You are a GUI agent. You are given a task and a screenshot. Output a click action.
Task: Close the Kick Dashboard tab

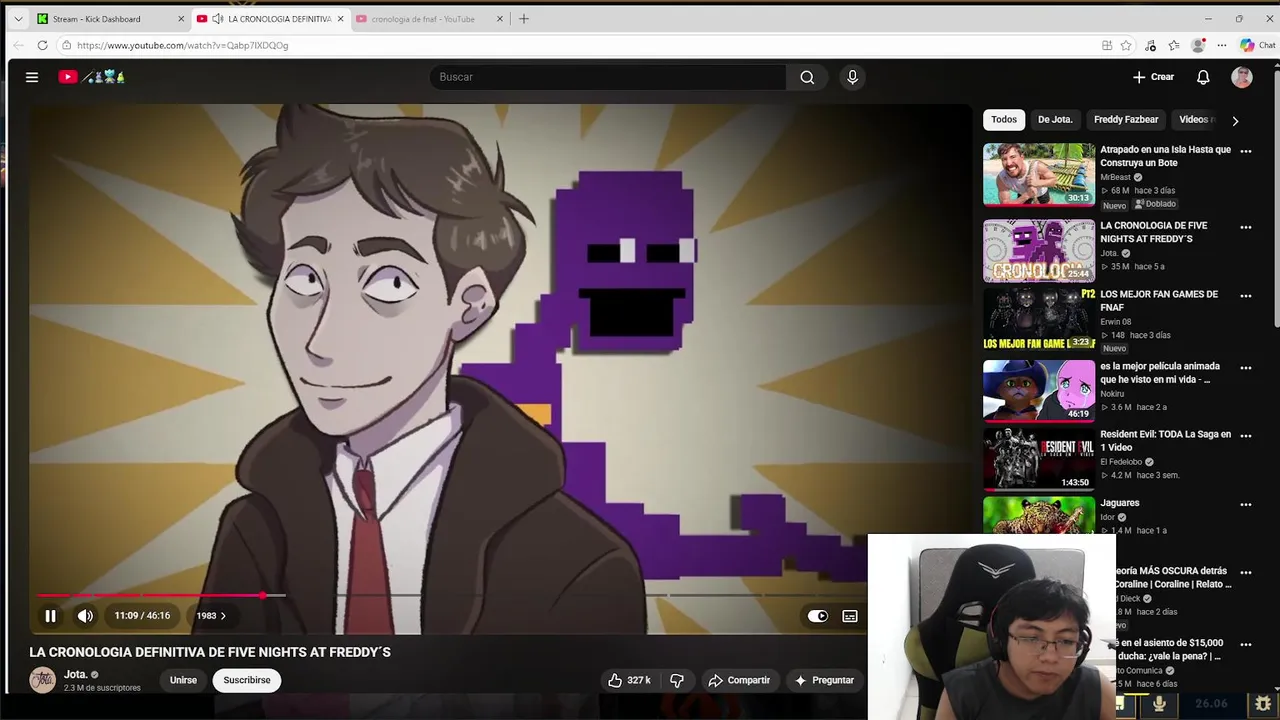tap(181, 19)
